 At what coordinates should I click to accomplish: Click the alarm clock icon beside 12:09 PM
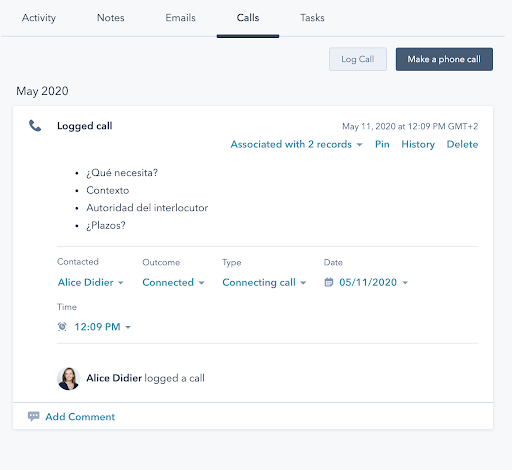coord(62,327)
